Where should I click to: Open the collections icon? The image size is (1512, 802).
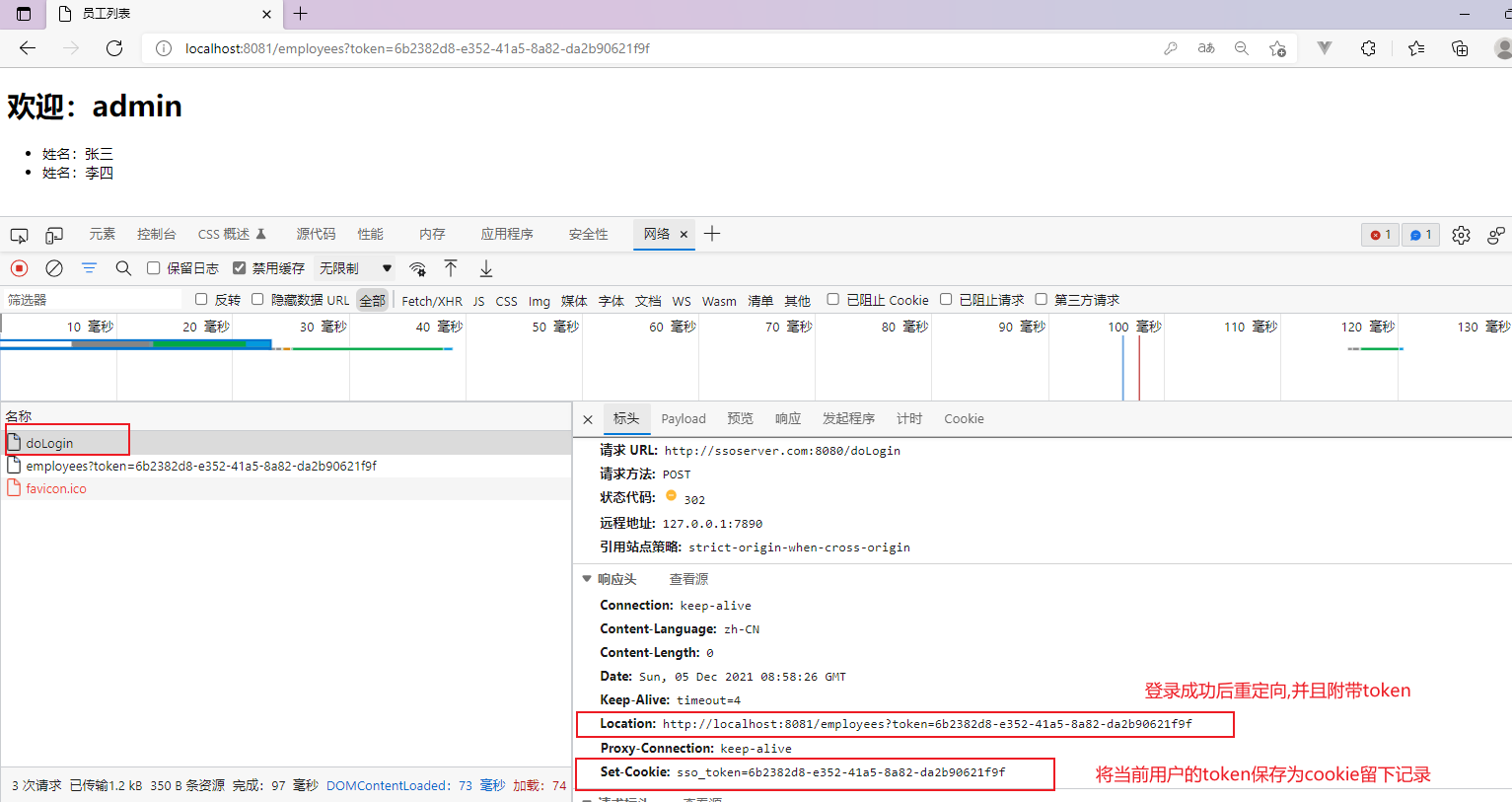[x=1460, y=48]
